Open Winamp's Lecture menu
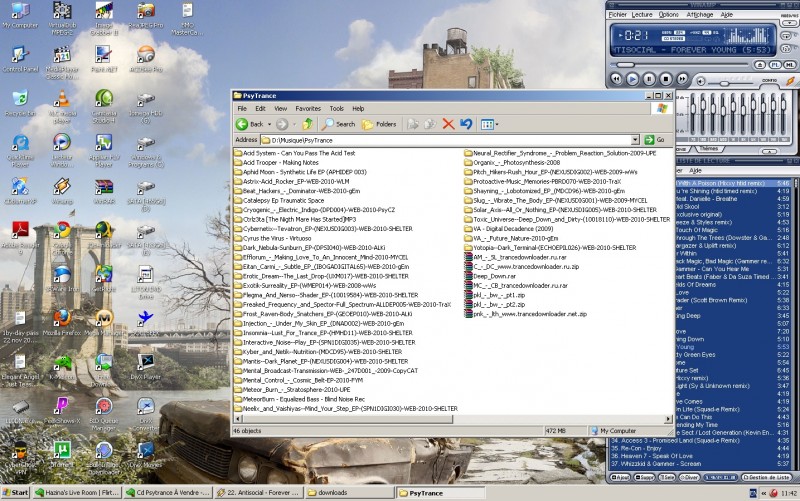Screen dimensions: 800x501 tap(642, 15)
